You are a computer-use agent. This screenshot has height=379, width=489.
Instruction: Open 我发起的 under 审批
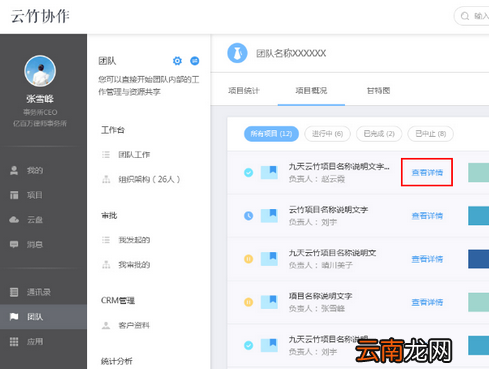point(134,240)
